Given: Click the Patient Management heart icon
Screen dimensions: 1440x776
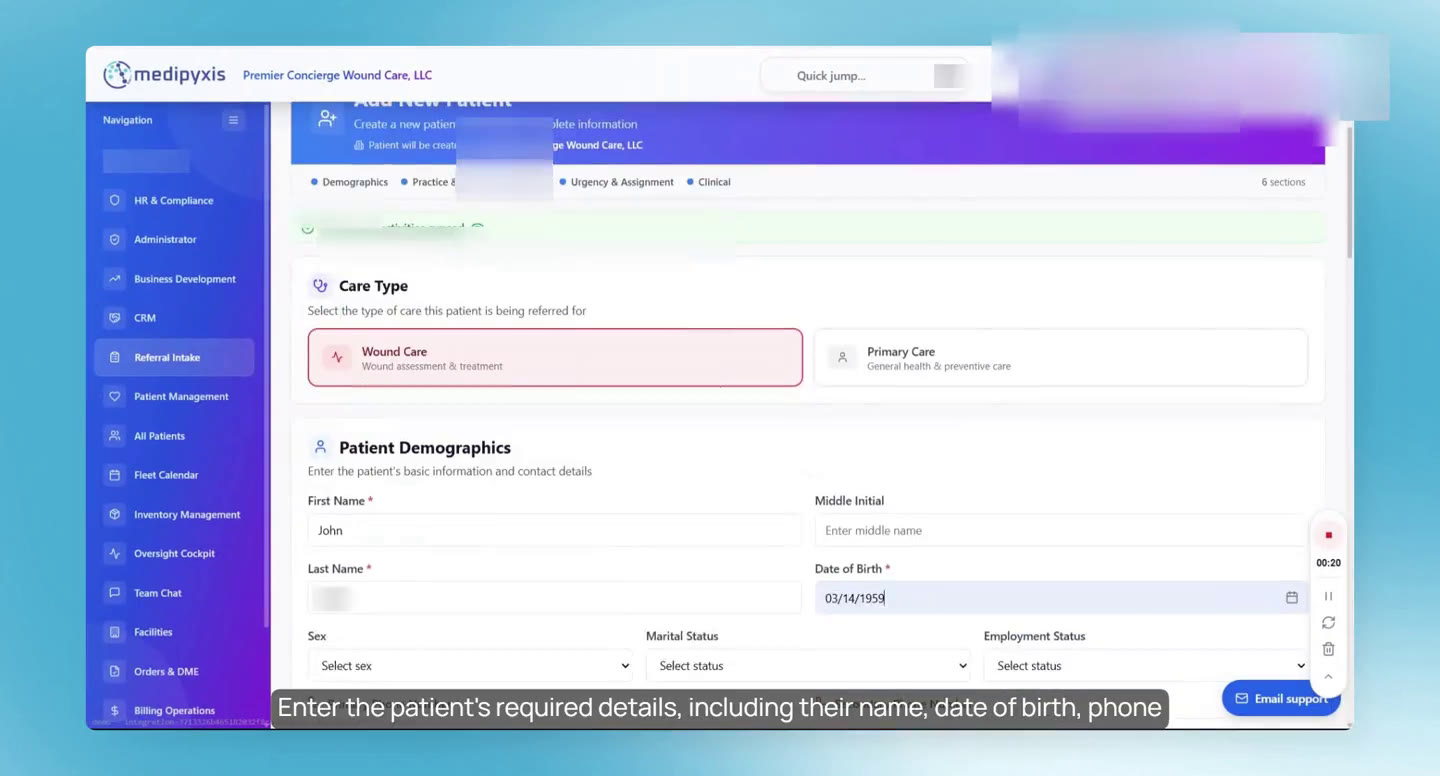Looking at the screenshot, I should [x=114, y=397].
